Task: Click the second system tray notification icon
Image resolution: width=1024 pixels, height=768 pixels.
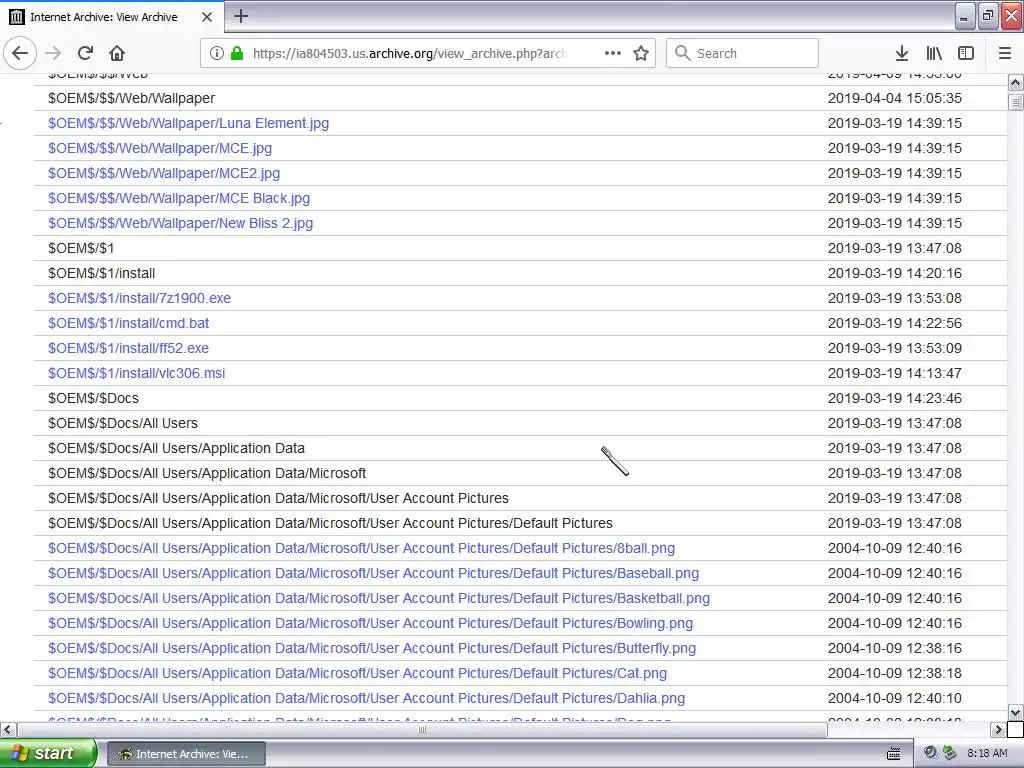Action: point(949,753)
